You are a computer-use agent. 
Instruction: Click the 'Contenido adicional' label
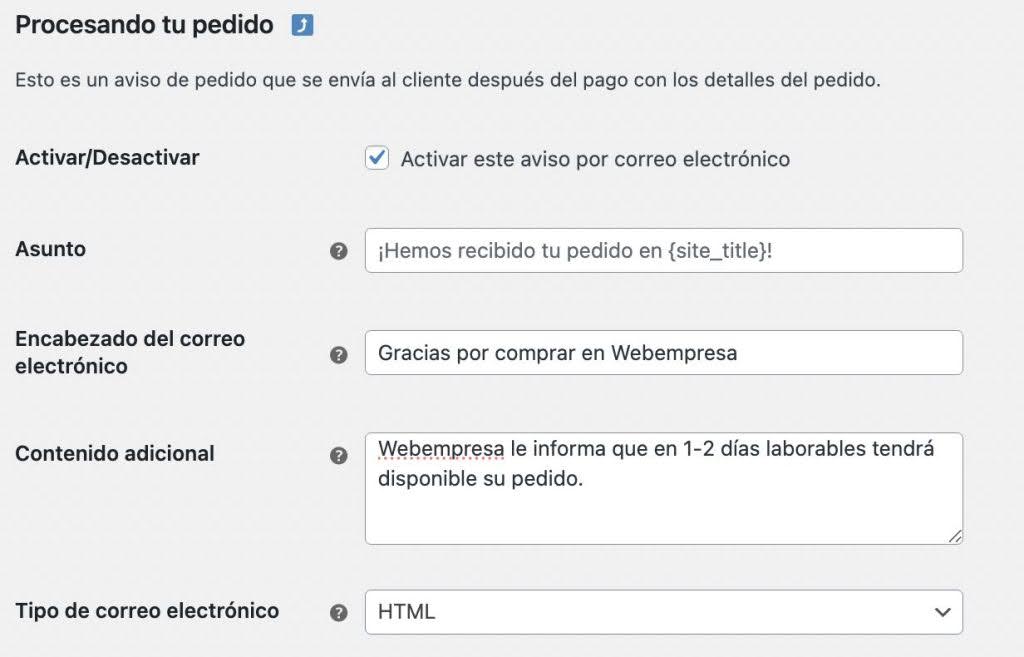(115, 453)
